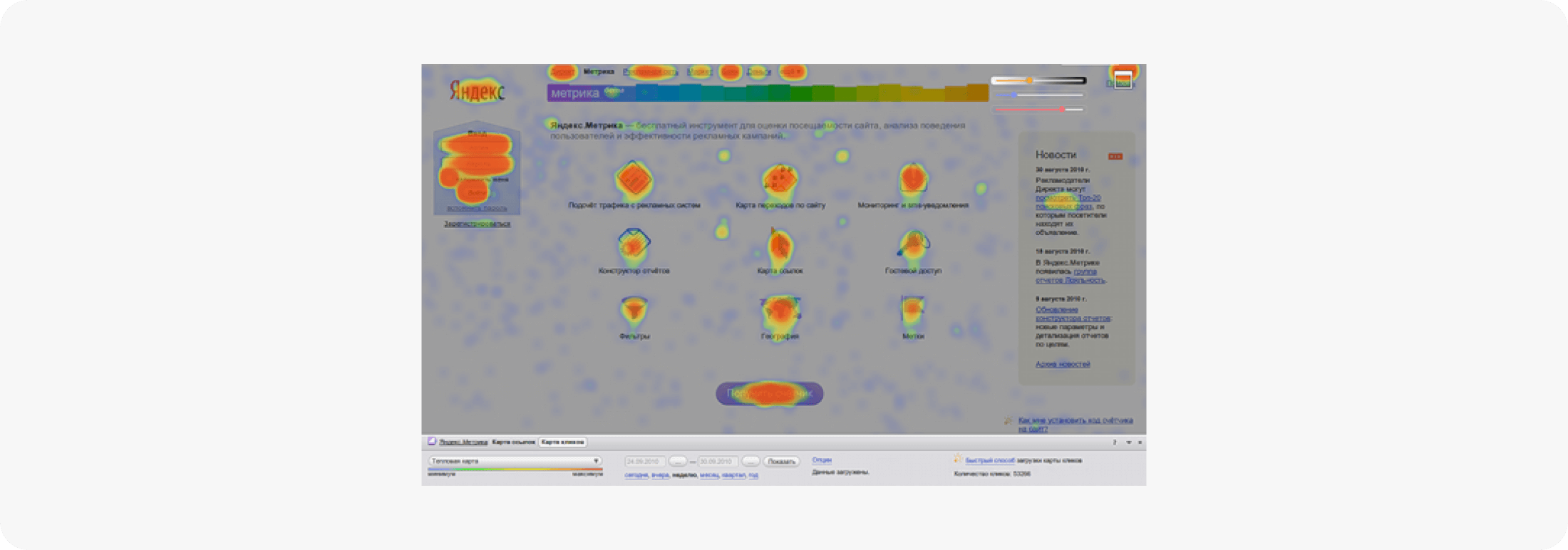Open the Гостевой доступ icon
Image resolution: width=1568 pixels, height=550 pixels.
(x=913, y=244)
